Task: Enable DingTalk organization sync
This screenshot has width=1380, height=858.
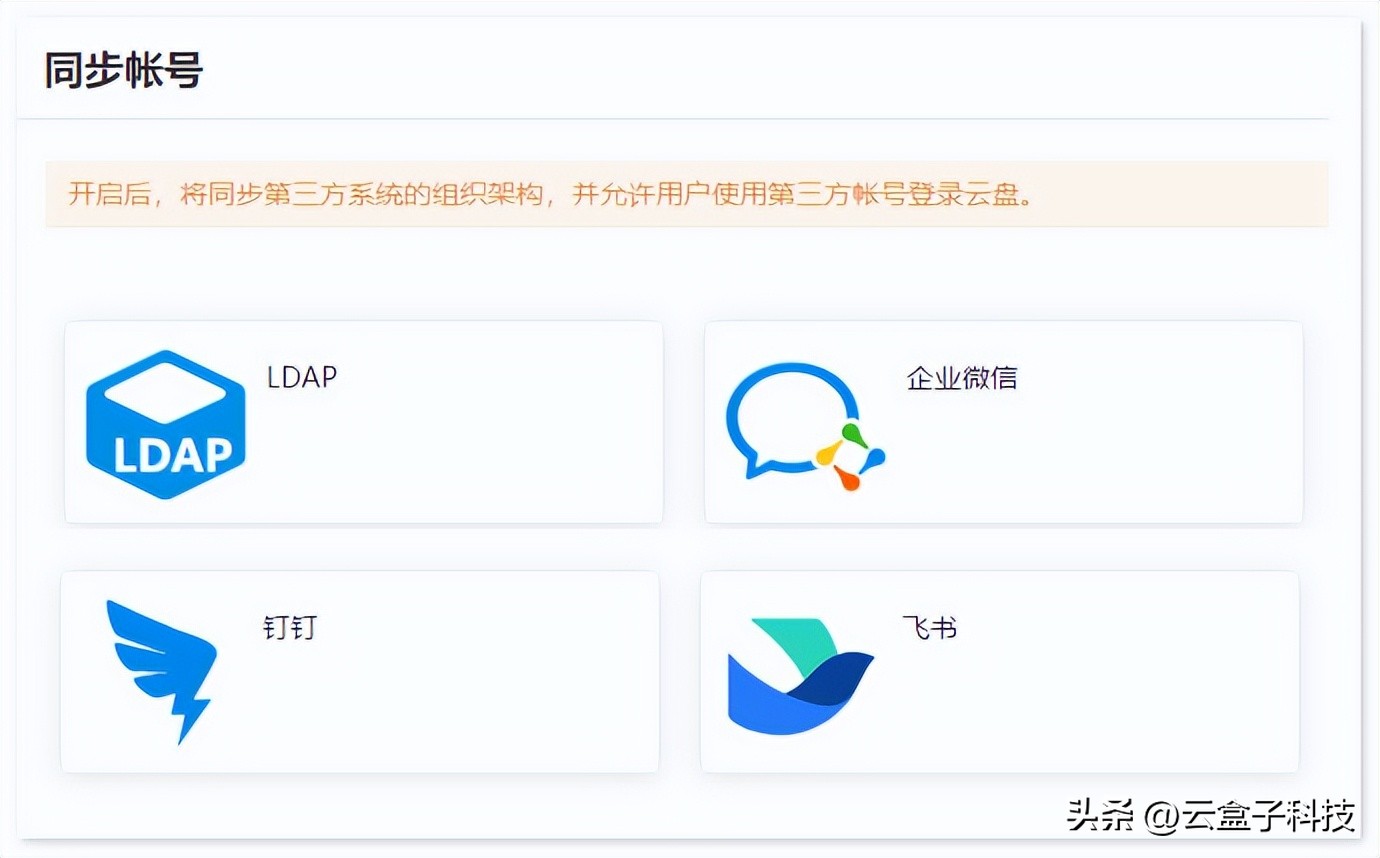Action: (360, 671)
